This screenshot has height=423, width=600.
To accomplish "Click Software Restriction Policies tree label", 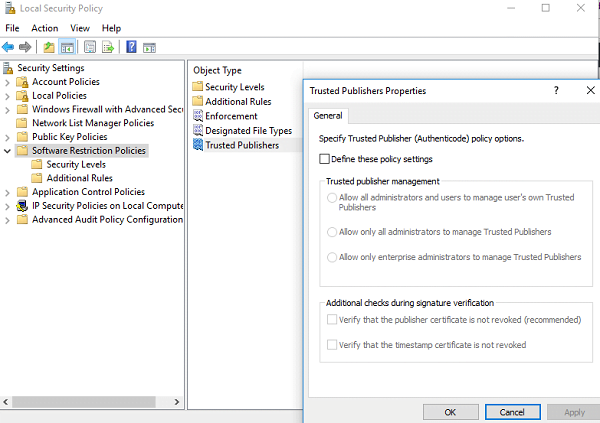I will [x=89, y=150].
